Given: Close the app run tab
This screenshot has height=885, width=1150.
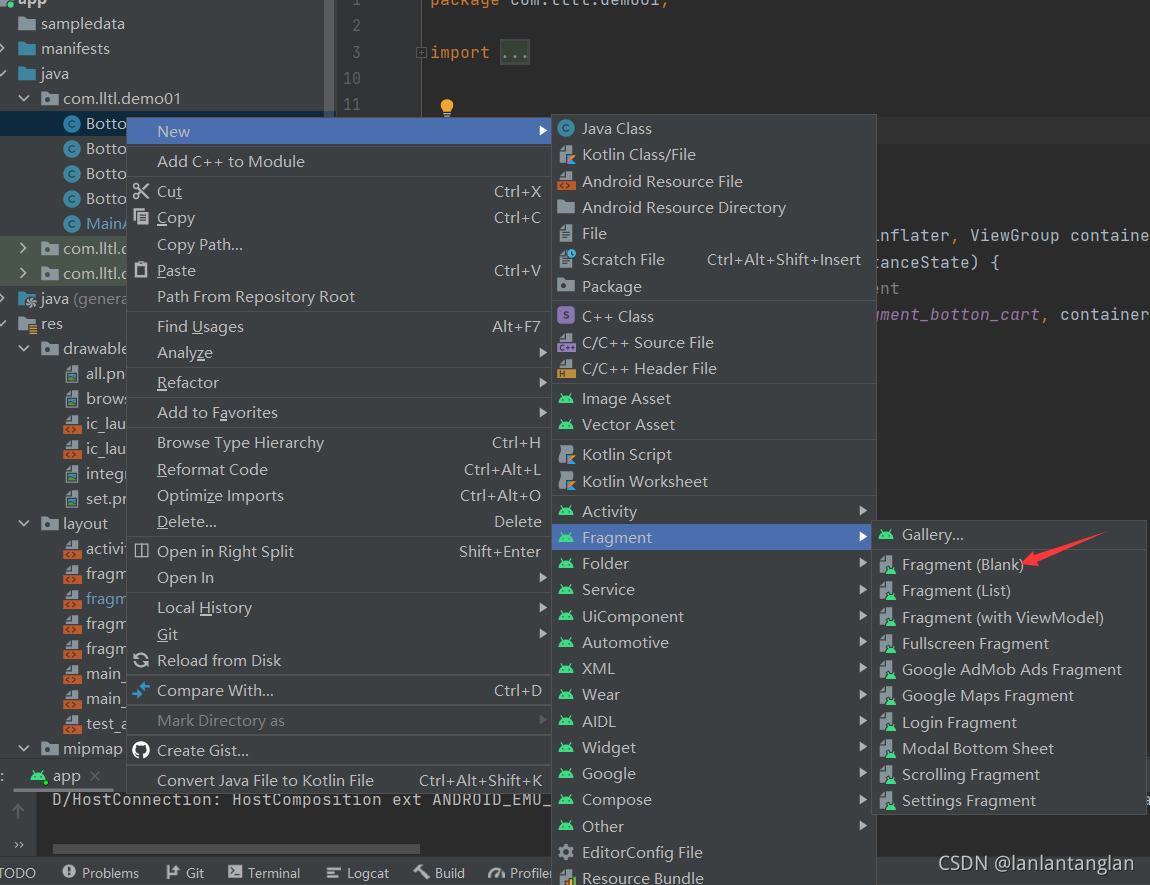Looking at the screenshot, I should point(95,776).
